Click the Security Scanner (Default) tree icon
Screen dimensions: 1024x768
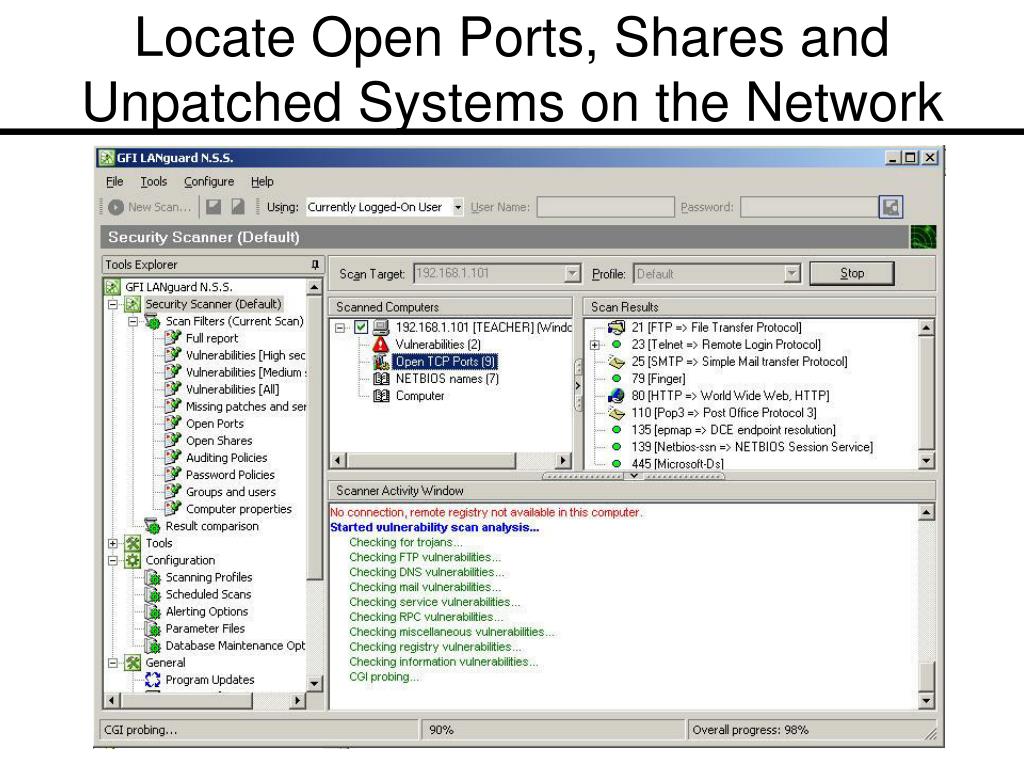coord(133,304)
